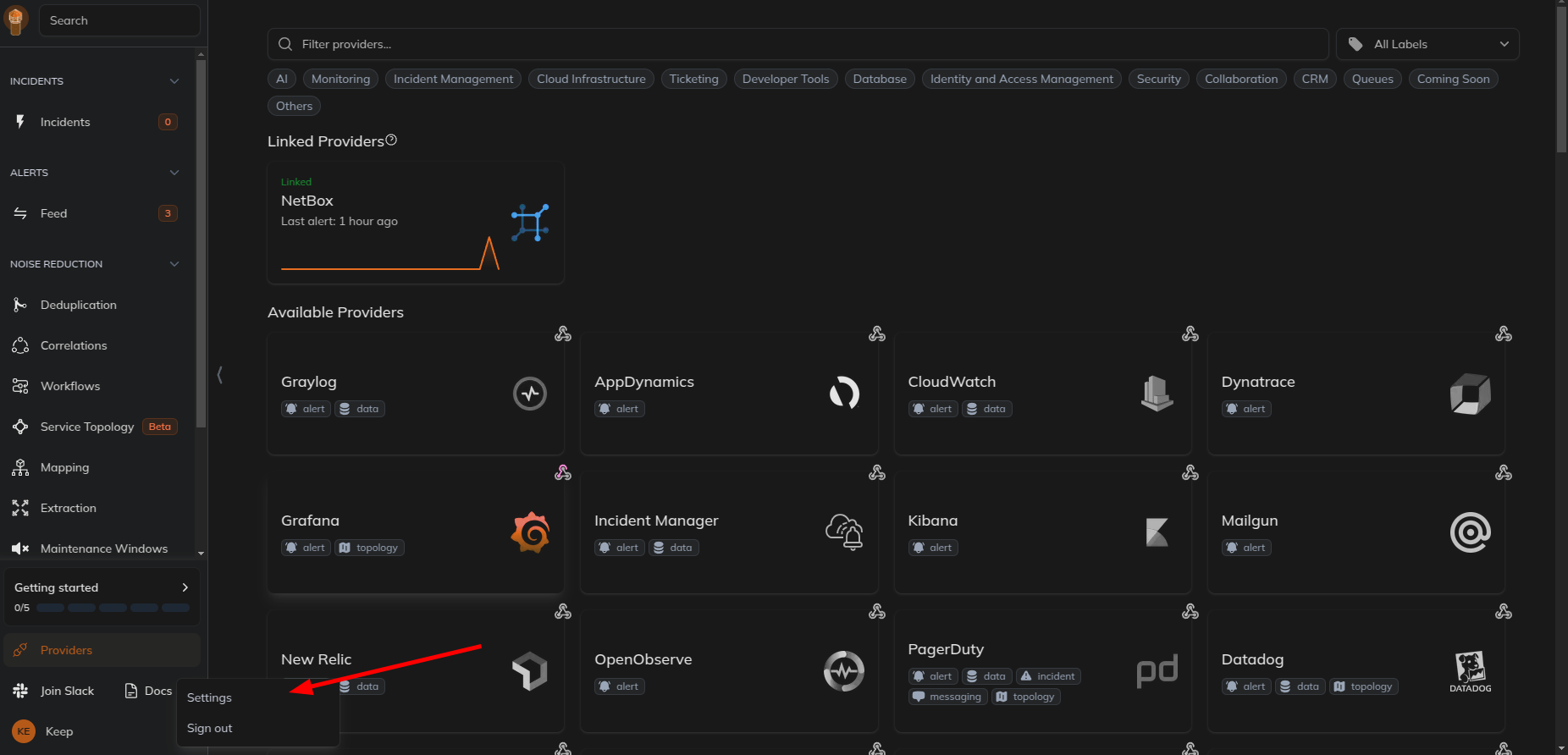Click the Keep logo icon
The width and height of the screenshot is (1568, 755).
point(15,19)
